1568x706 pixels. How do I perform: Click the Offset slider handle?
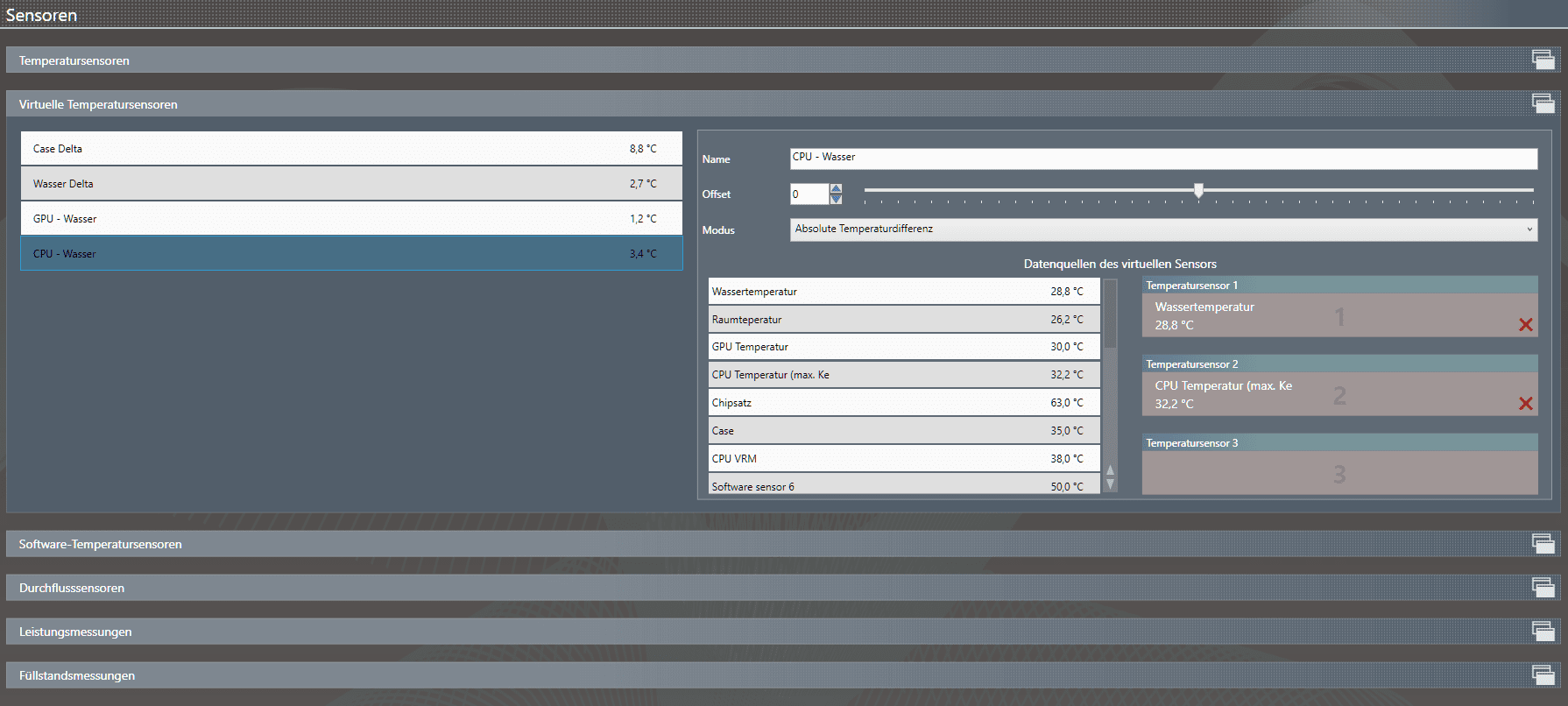[x=1198, y=190]
